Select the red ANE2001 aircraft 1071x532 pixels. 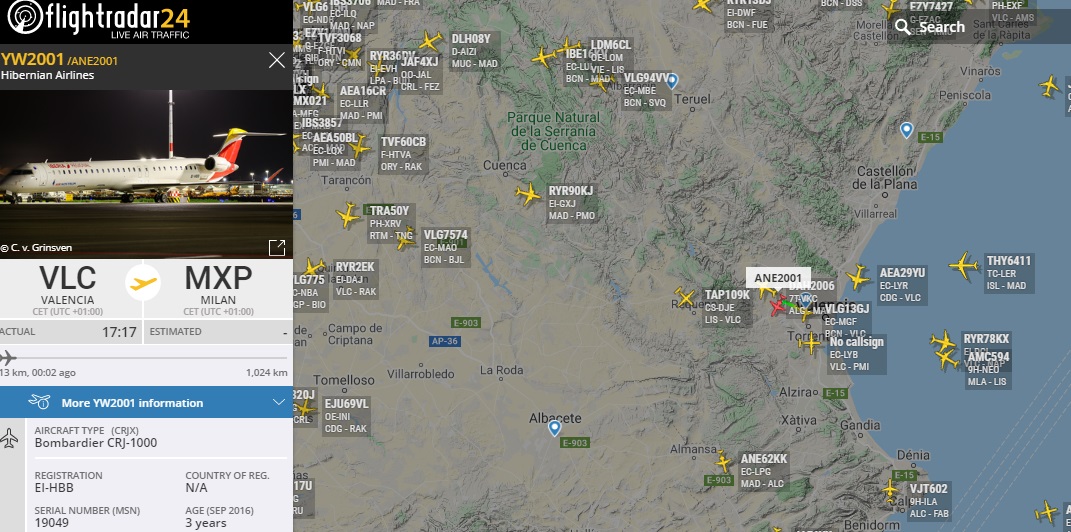pyautogui.click(x=777, y=306)
